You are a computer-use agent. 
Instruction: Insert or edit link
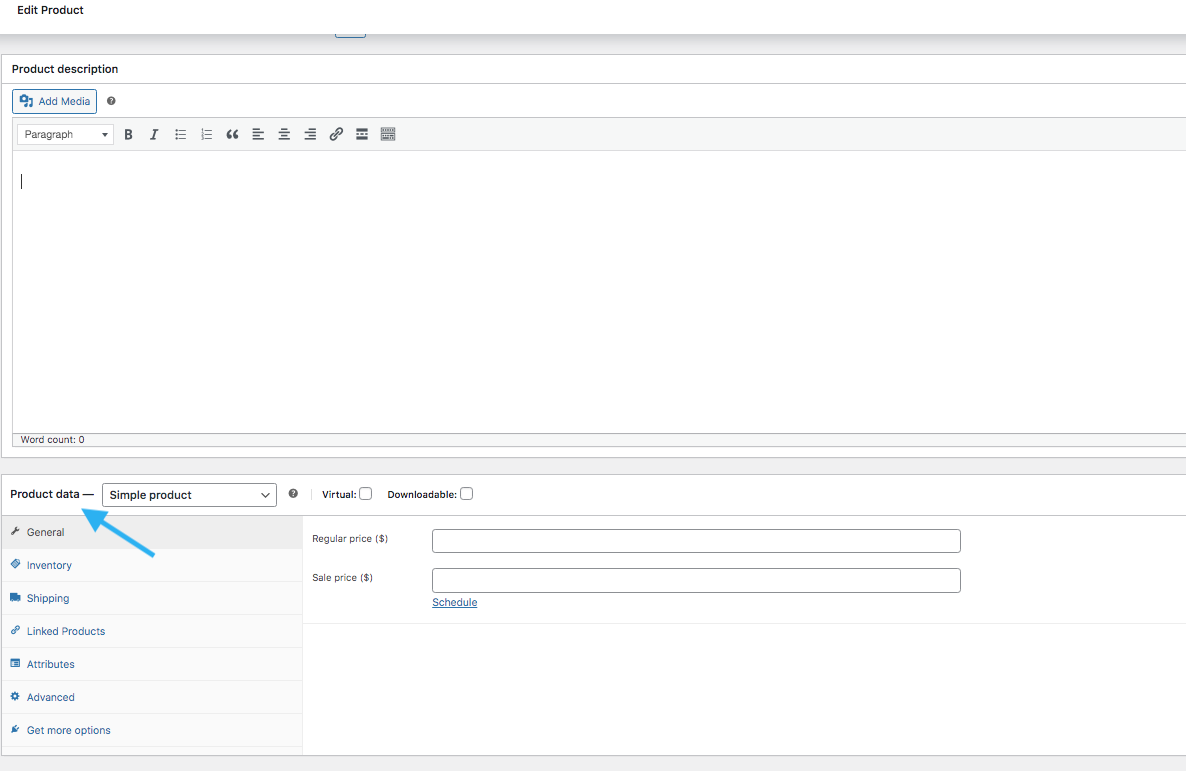[x=336, y=135]
